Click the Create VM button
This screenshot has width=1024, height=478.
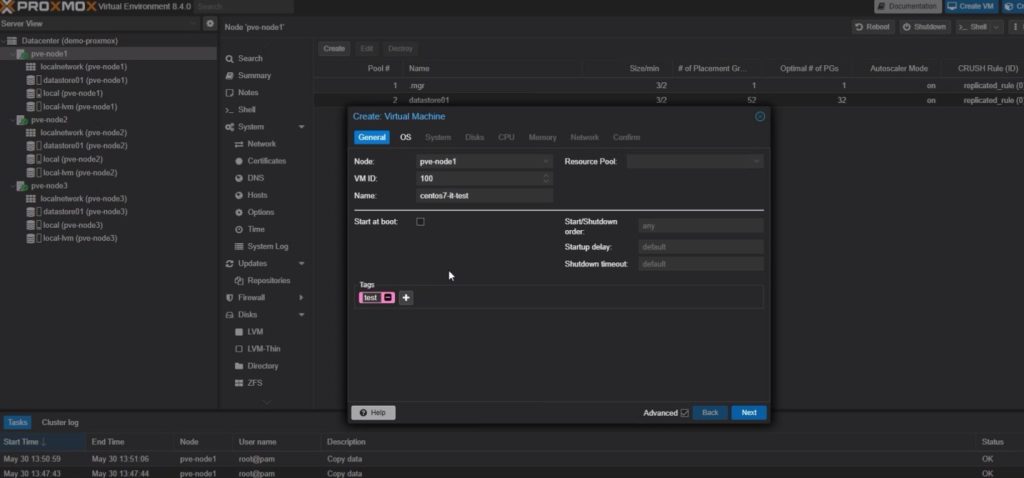tap(971, 6)
